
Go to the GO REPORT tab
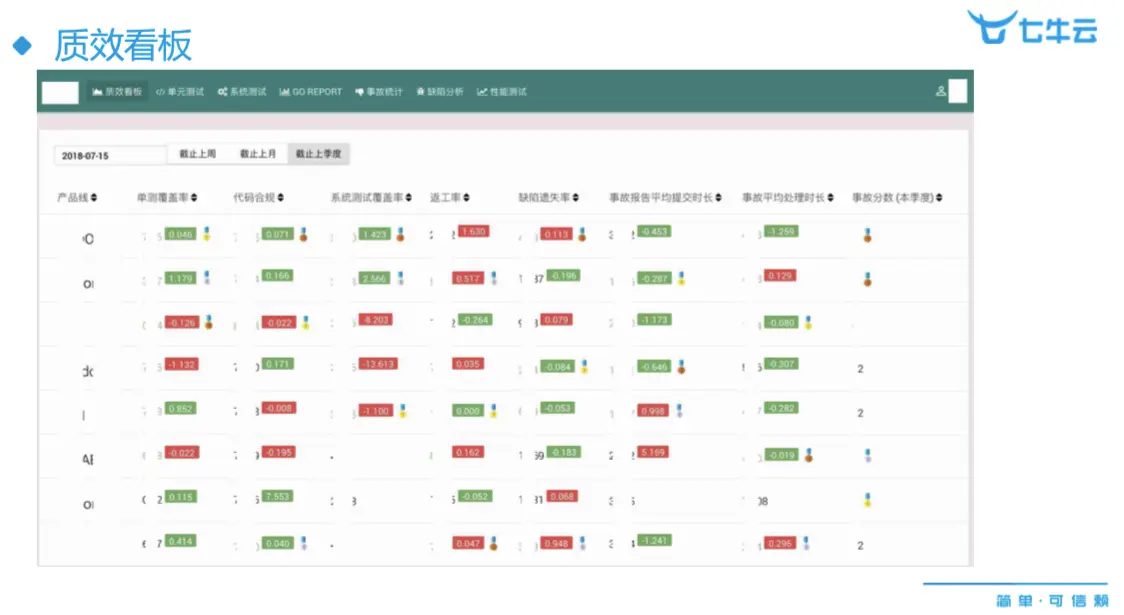click(311, 92)
